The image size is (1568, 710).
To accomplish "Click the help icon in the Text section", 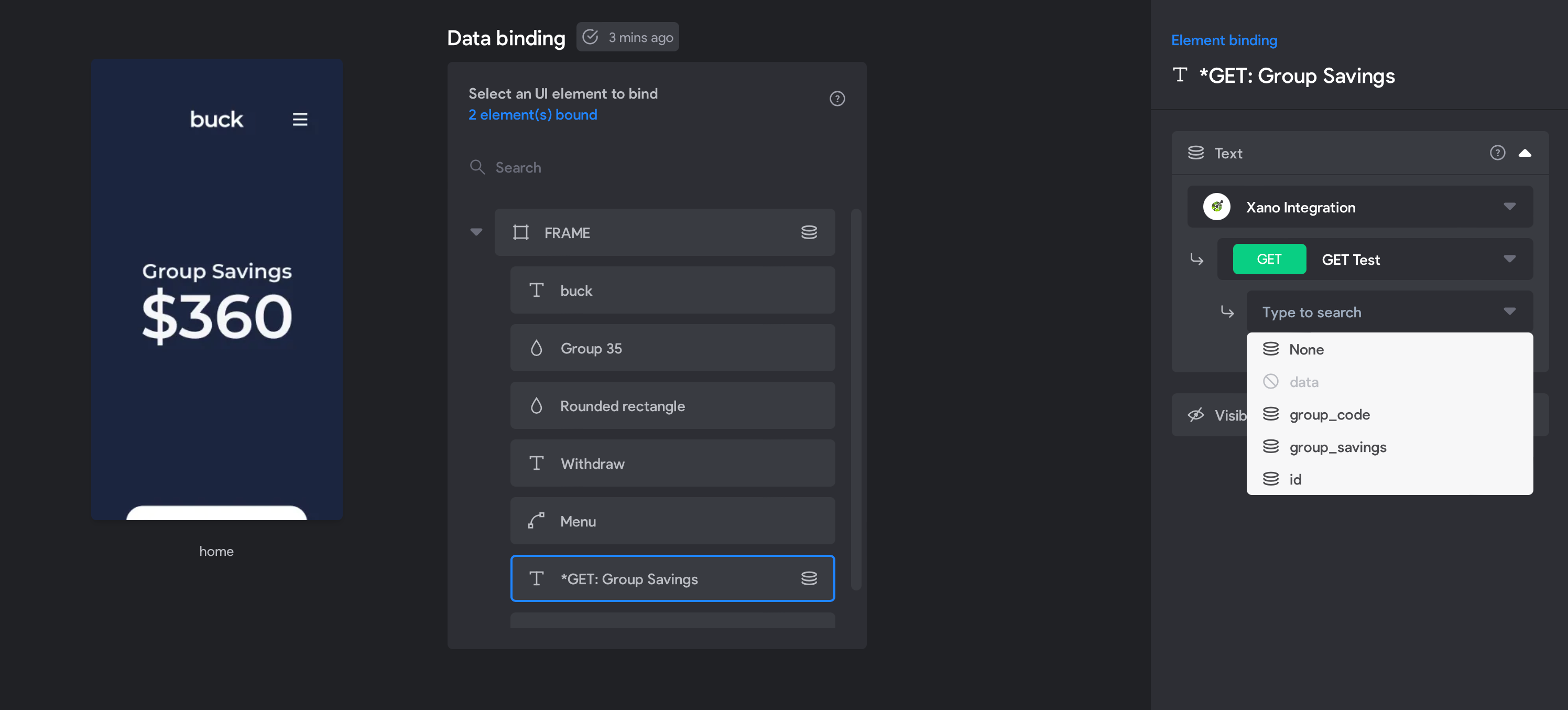I will click(x=1497, y=153).
